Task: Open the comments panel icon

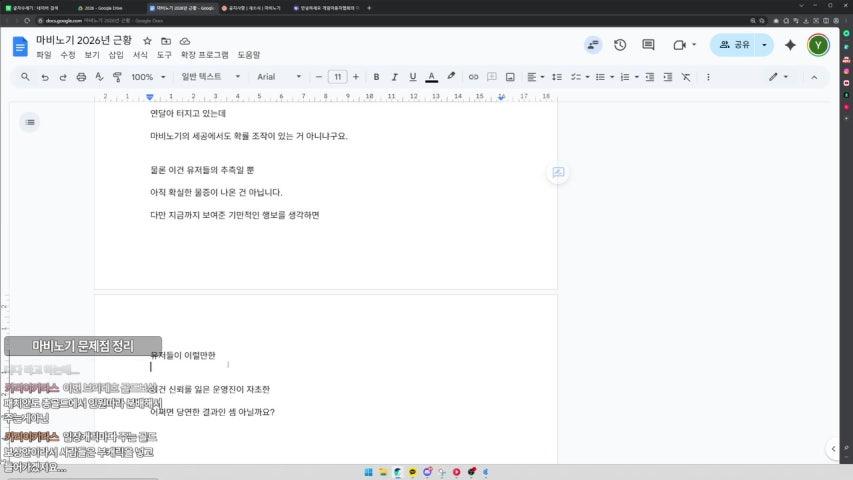Action: [x=648, y=45]
